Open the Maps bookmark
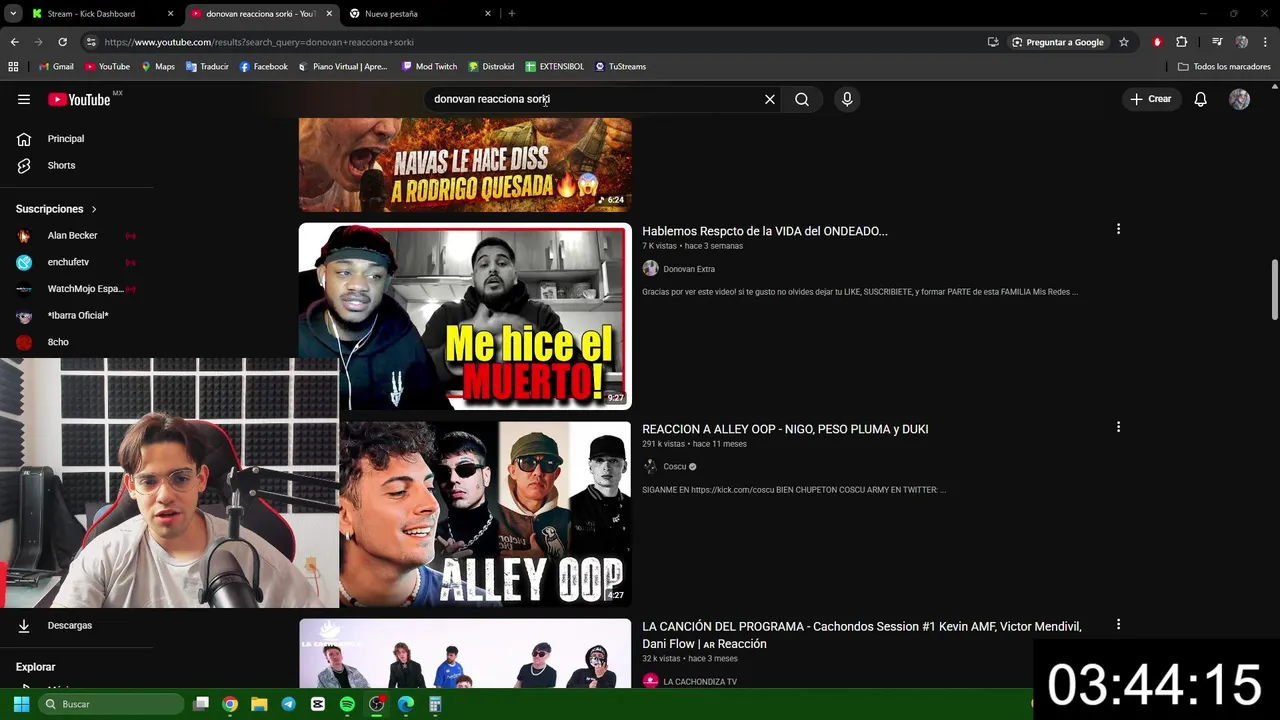Viewport: 1280px width, 720px height. tap(158, 67)
